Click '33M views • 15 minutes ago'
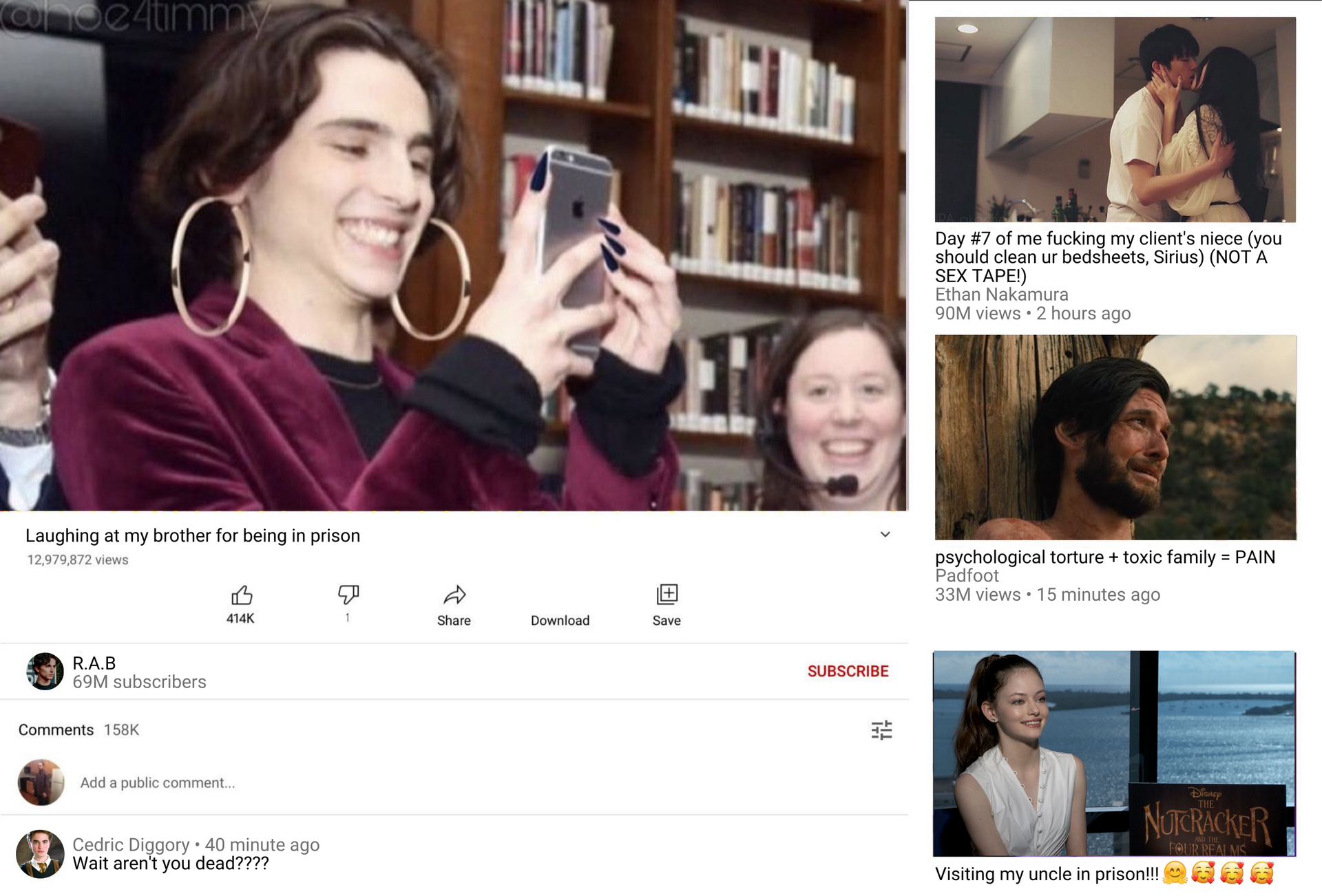Viewport: 1322px width, 896px height. (x=1047, y=595)
